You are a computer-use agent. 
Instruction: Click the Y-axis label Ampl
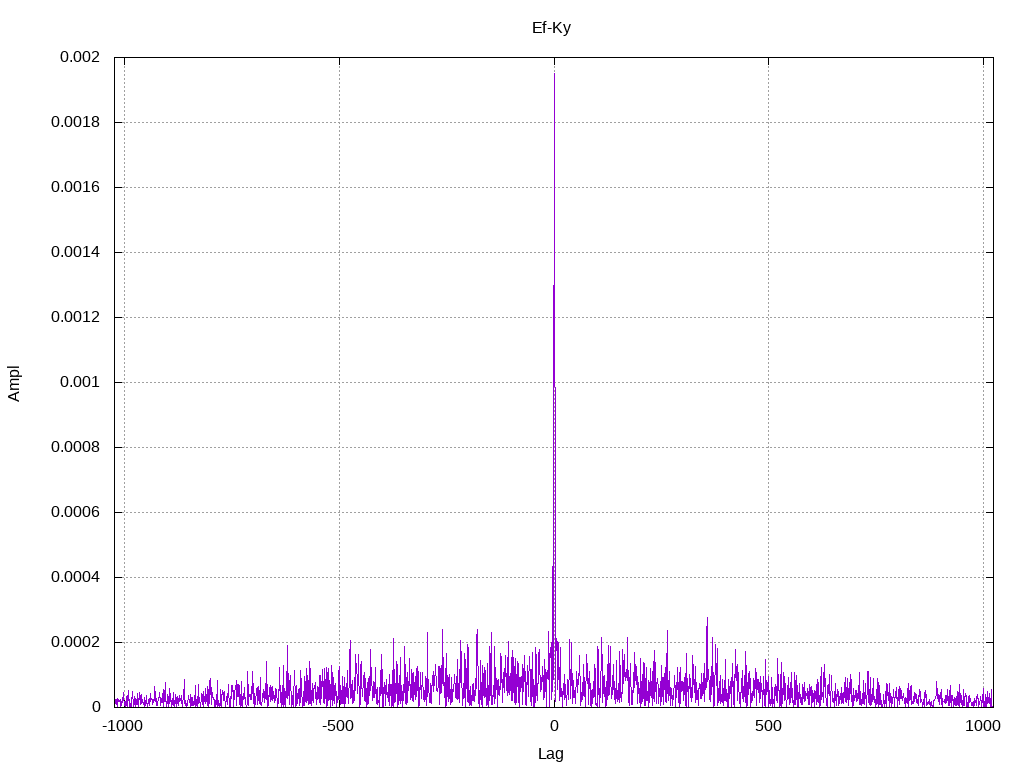[14, 383]
